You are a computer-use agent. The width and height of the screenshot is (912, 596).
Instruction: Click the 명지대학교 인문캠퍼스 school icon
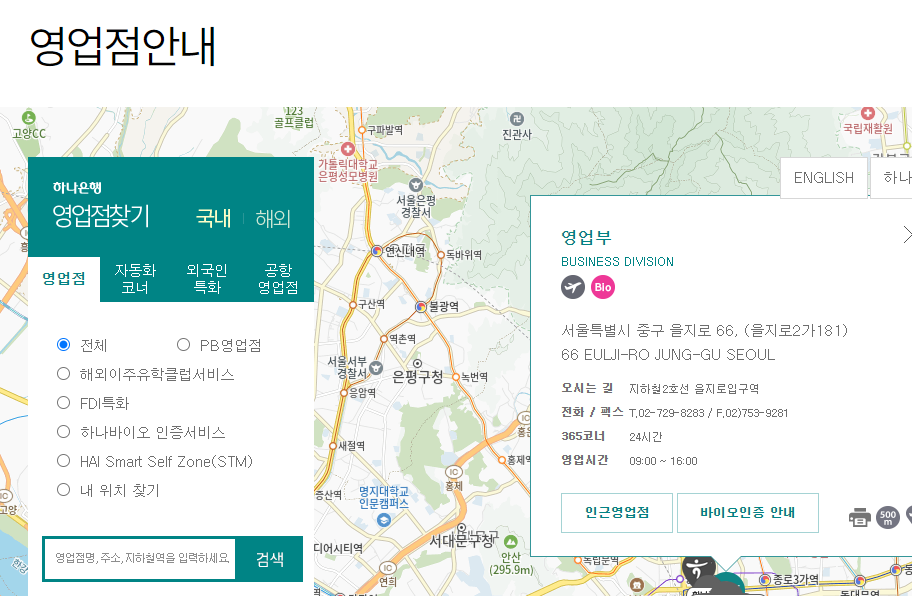pyautogui.click(x=383, y=520)
